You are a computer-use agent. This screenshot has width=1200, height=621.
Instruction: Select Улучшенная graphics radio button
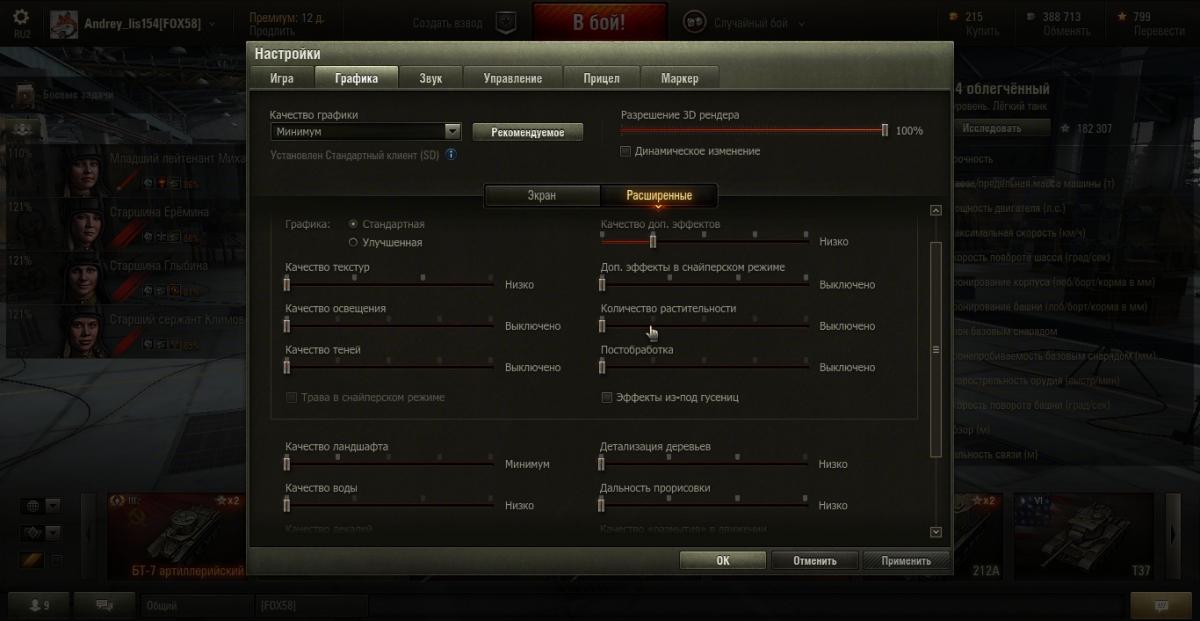(x=353, y=242)
